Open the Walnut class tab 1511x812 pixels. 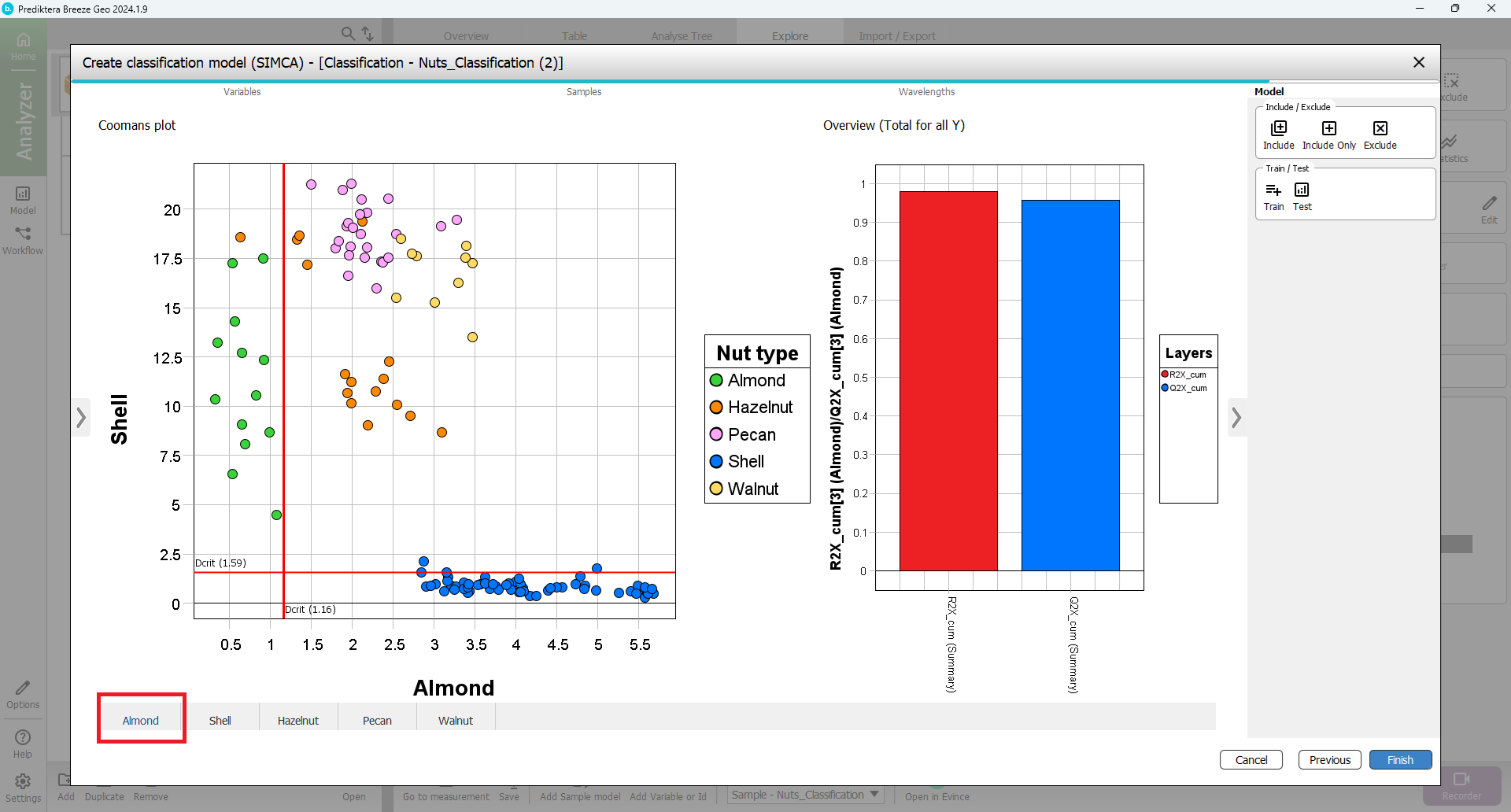tap(455, 720)
